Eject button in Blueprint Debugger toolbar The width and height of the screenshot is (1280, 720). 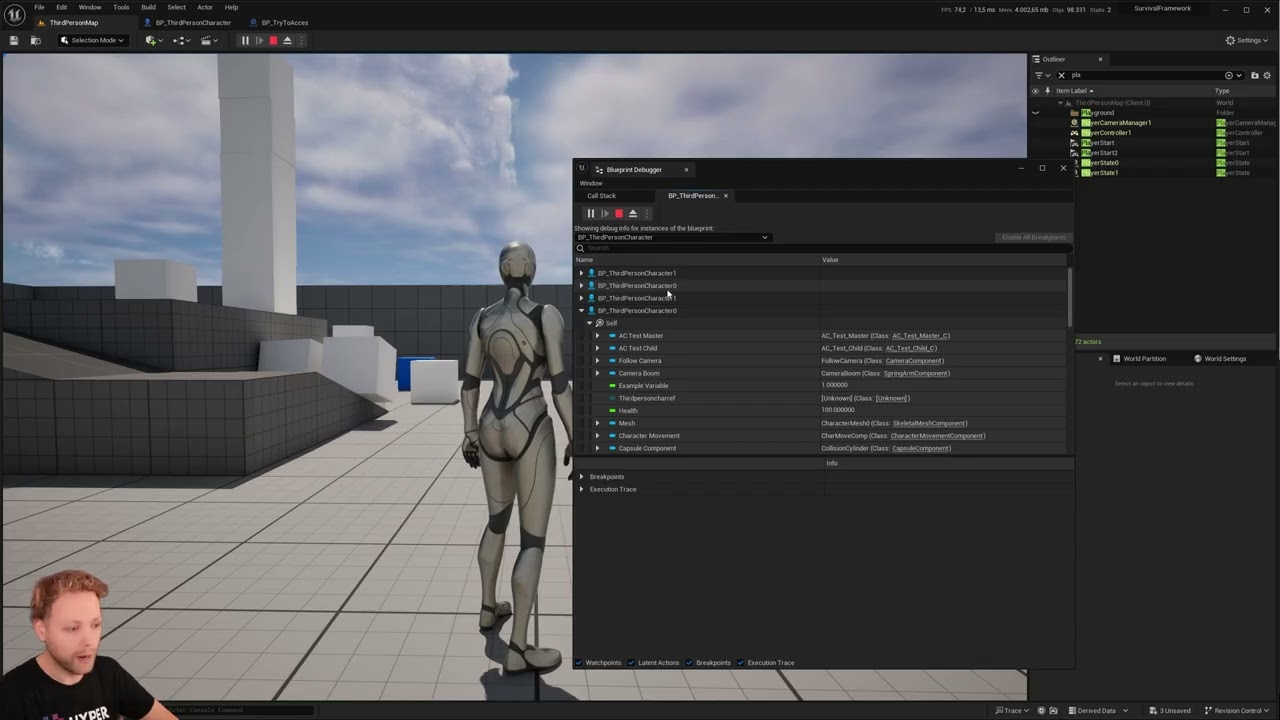tap(632, 213)
